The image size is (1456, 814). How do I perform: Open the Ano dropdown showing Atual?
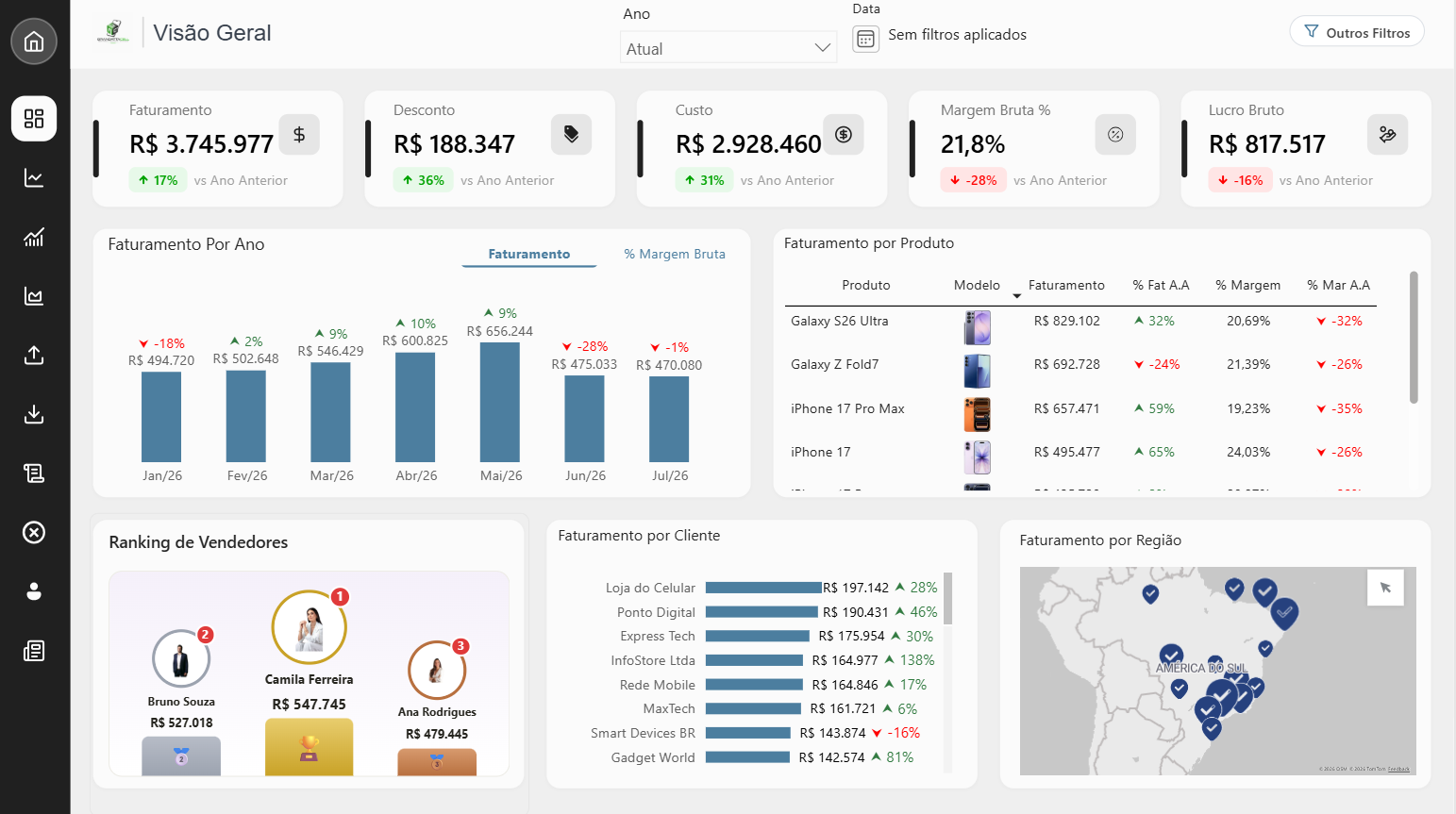(x=728, y=48)
